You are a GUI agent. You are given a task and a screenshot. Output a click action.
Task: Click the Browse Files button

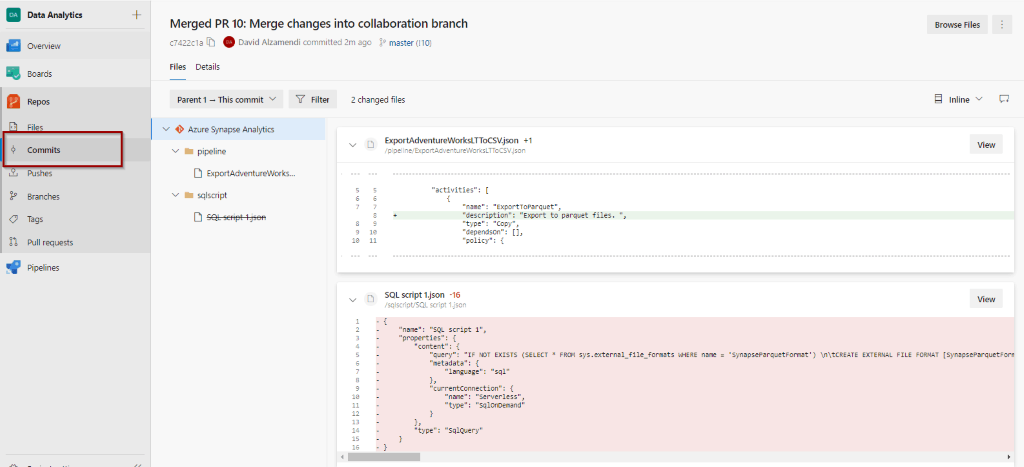tap(957, 25)
